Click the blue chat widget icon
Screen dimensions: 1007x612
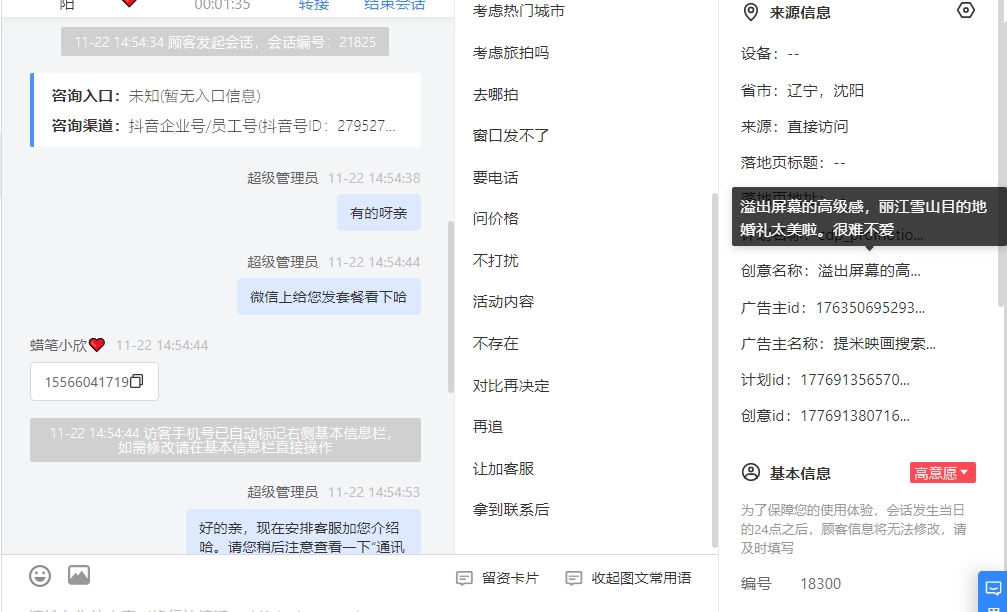(993, 589)
